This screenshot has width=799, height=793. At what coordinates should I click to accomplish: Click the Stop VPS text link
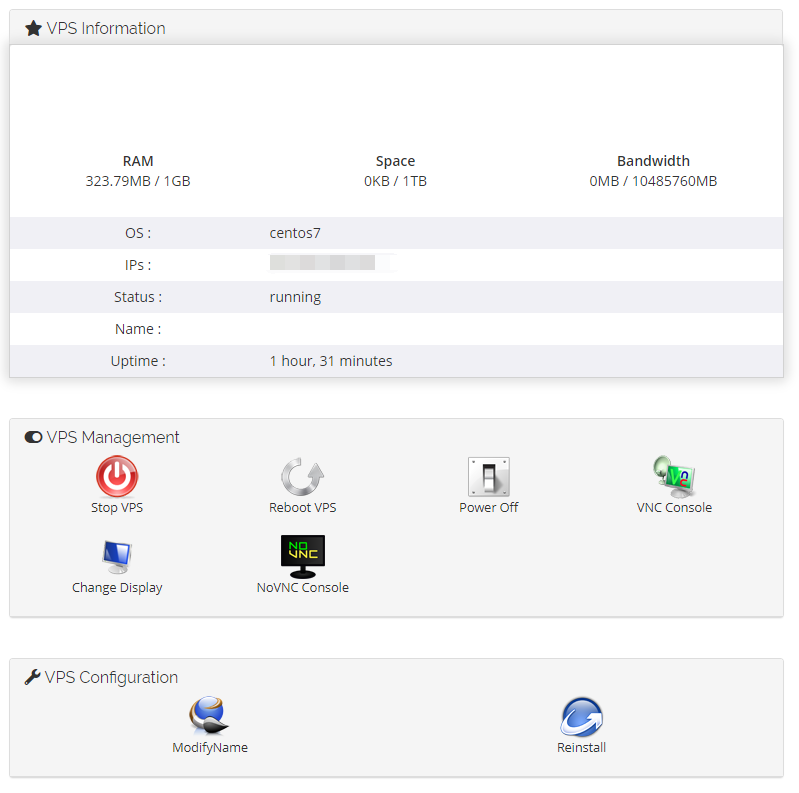coord(117,508)
